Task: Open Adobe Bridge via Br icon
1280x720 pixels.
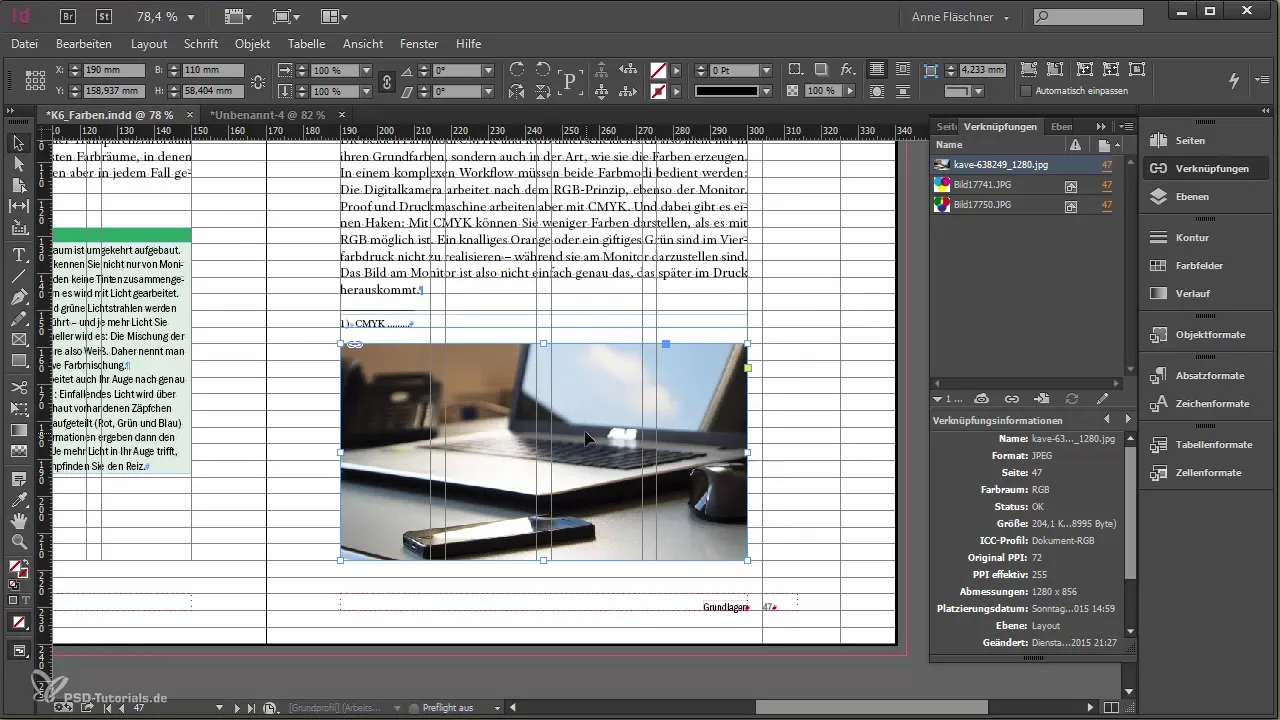Action: [x=70, y=16]
